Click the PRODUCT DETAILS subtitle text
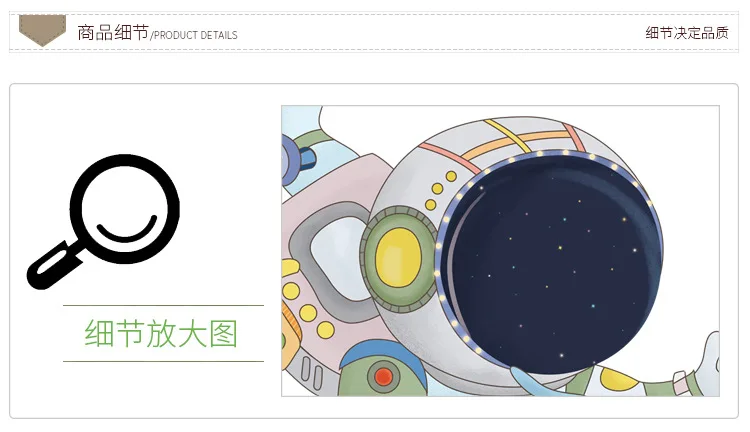Image resolution: width=750 pixels, height=432 pixels. [195, 35]
